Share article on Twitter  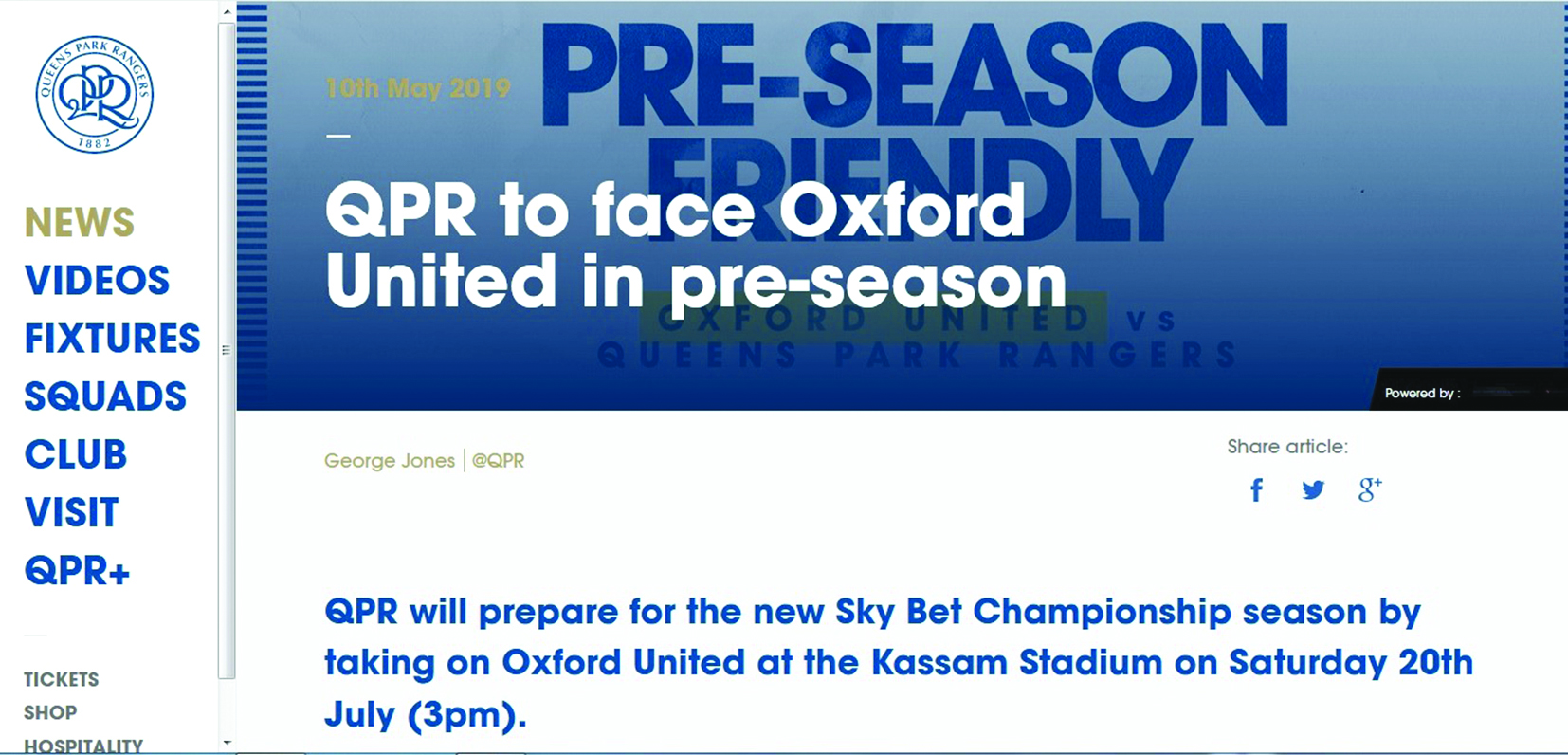click(x=1313, y=490)
